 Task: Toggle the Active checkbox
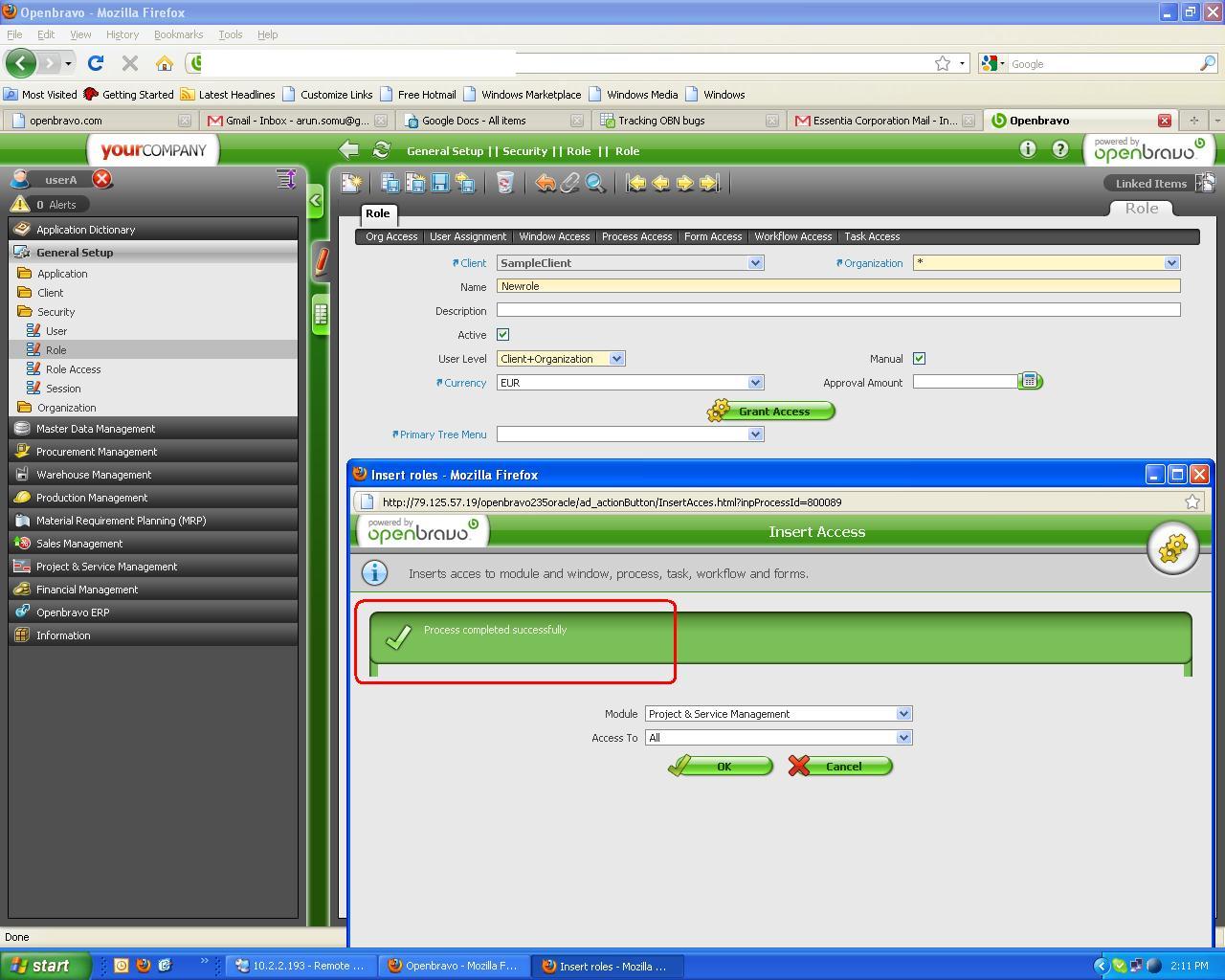503,335
